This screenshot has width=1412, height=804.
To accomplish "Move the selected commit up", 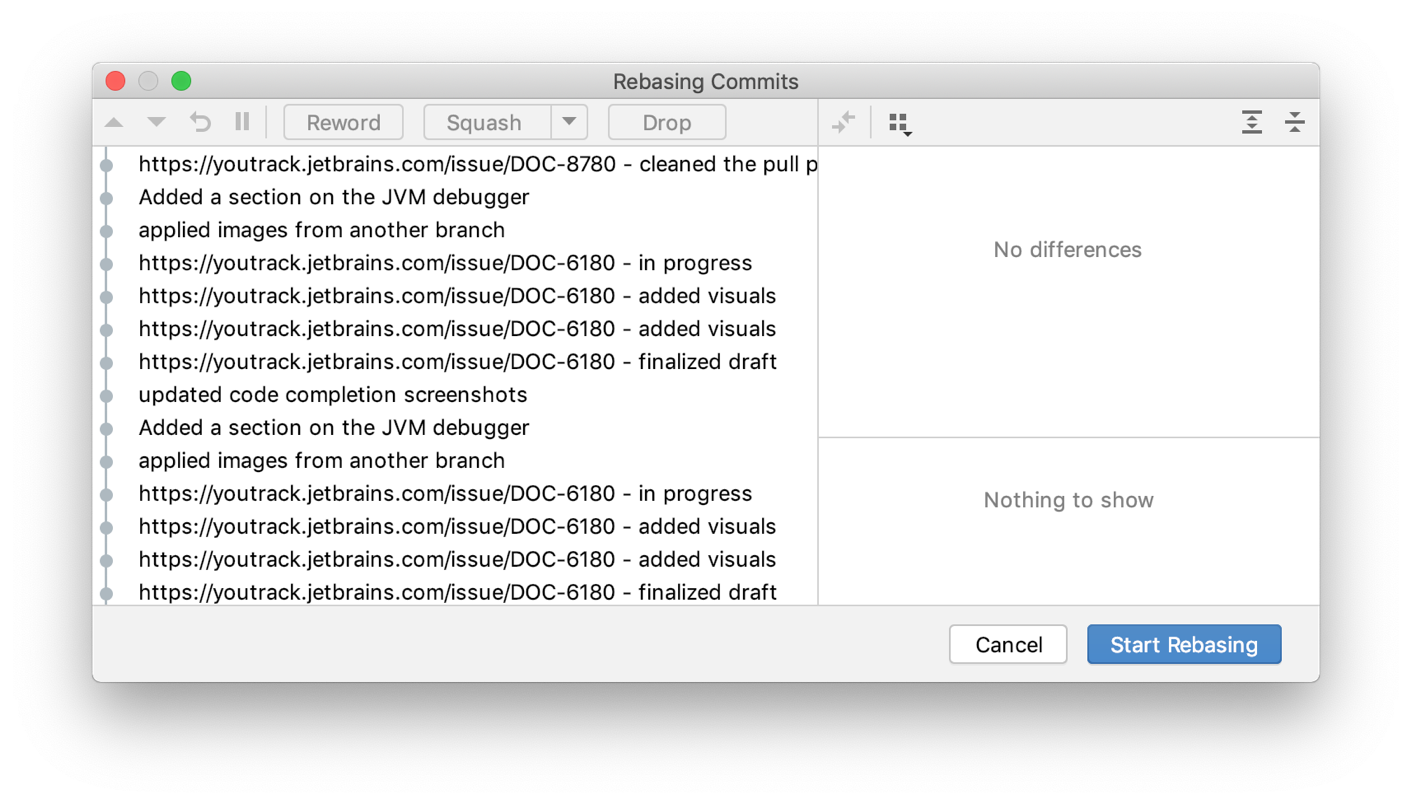I will [114, 122].
